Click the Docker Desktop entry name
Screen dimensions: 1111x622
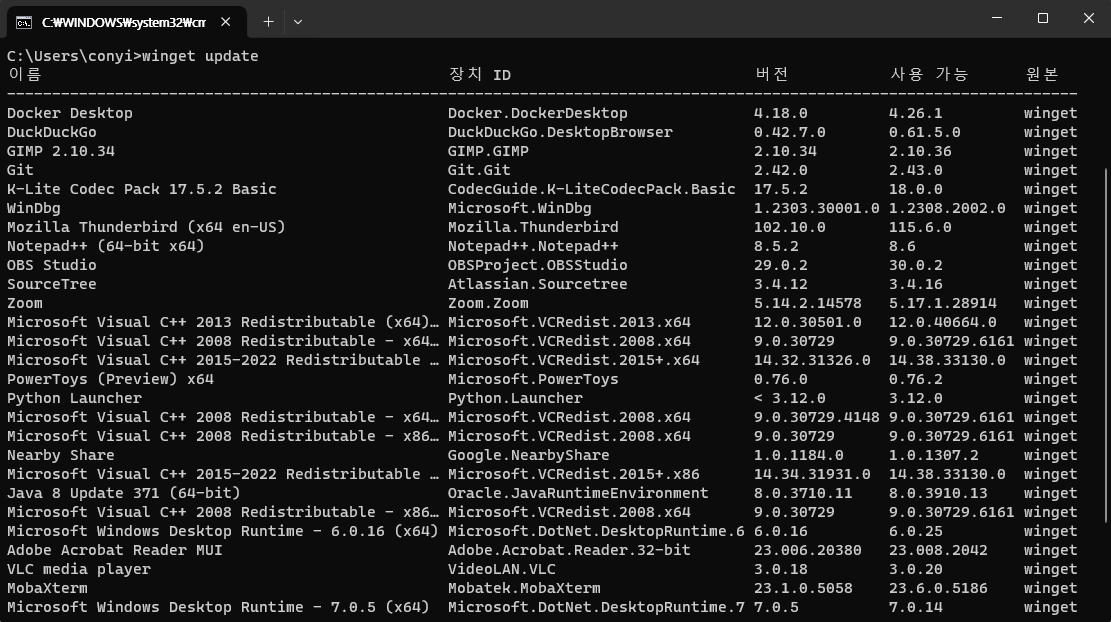(69, 113)
